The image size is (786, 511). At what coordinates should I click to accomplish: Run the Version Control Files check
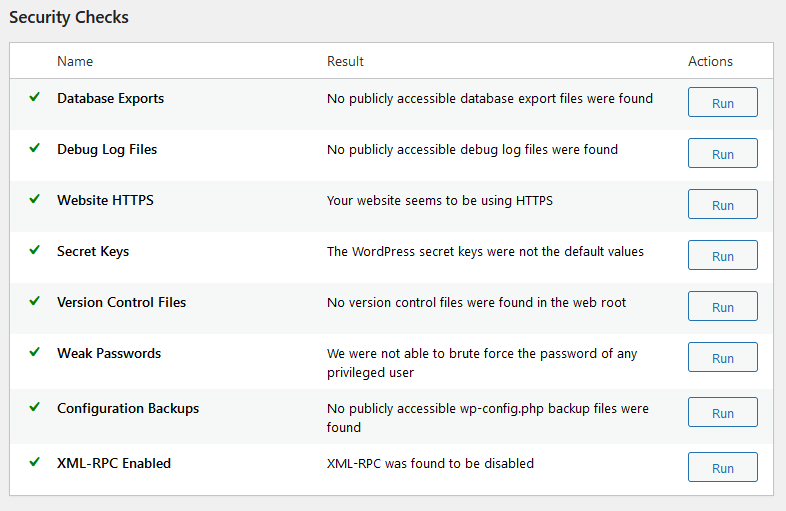pos(722,307)
